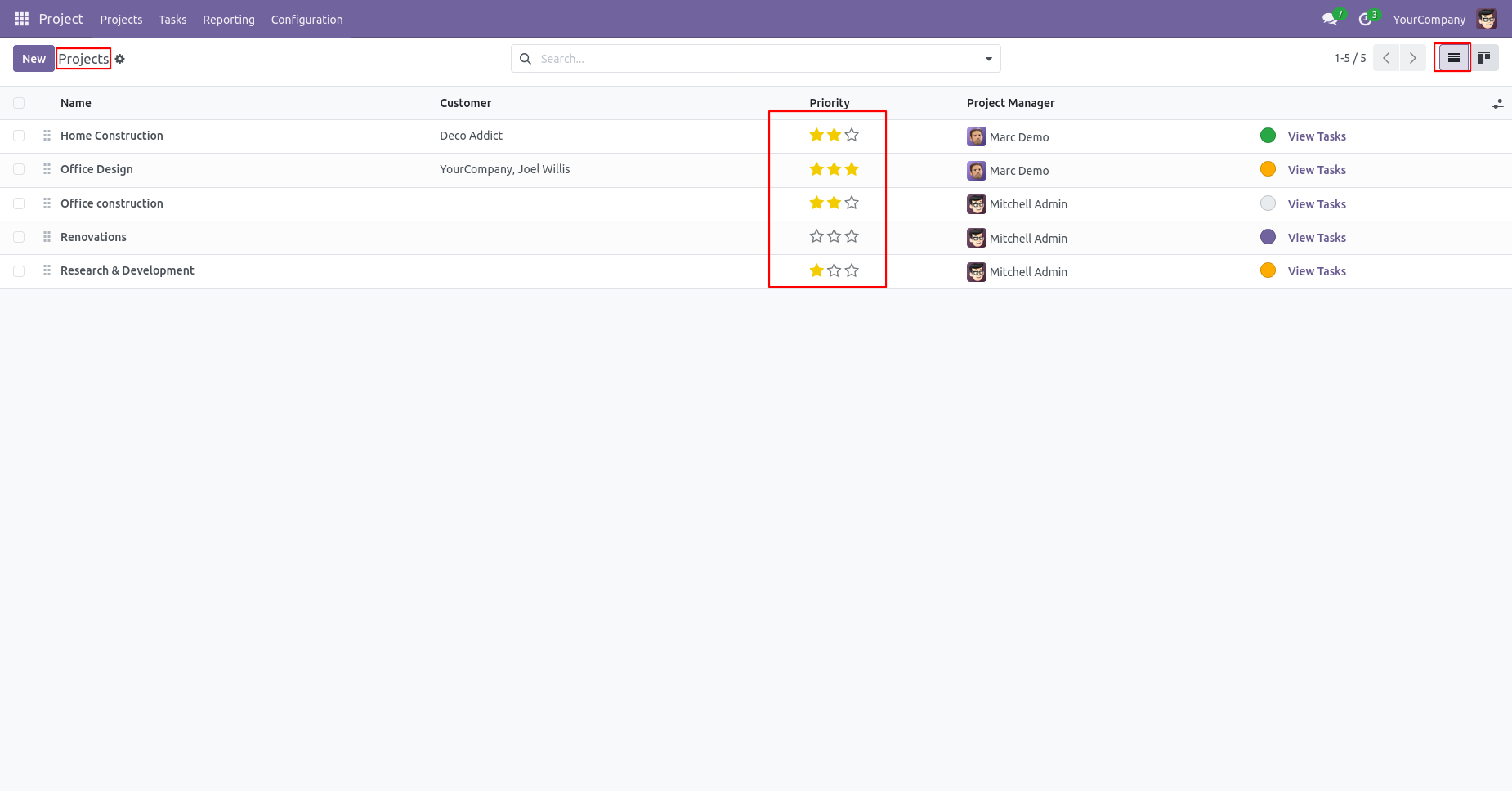The width and height of the screenshot is (1512, 791).
Task: Grab drag handle of Renovations row
Action: click(47, 237)
